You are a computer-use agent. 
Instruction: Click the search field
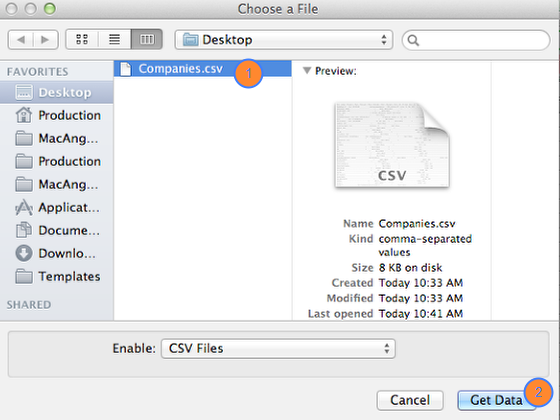tap(476, 40)
